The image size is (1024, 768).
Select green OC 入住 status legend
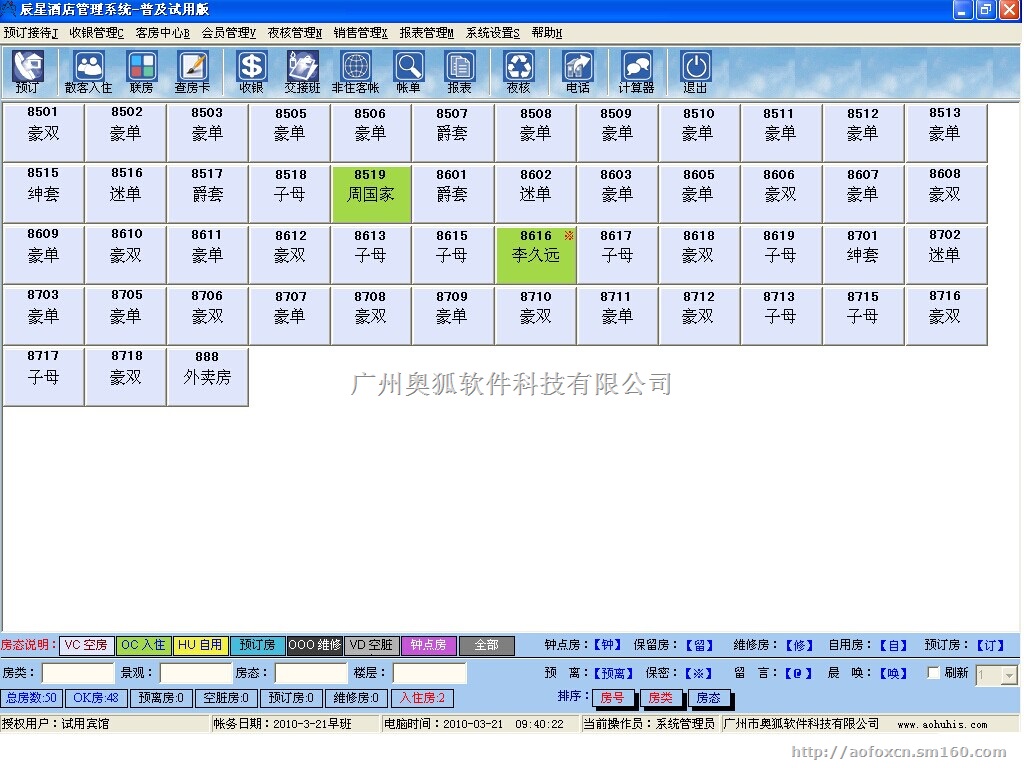(143, 646)
